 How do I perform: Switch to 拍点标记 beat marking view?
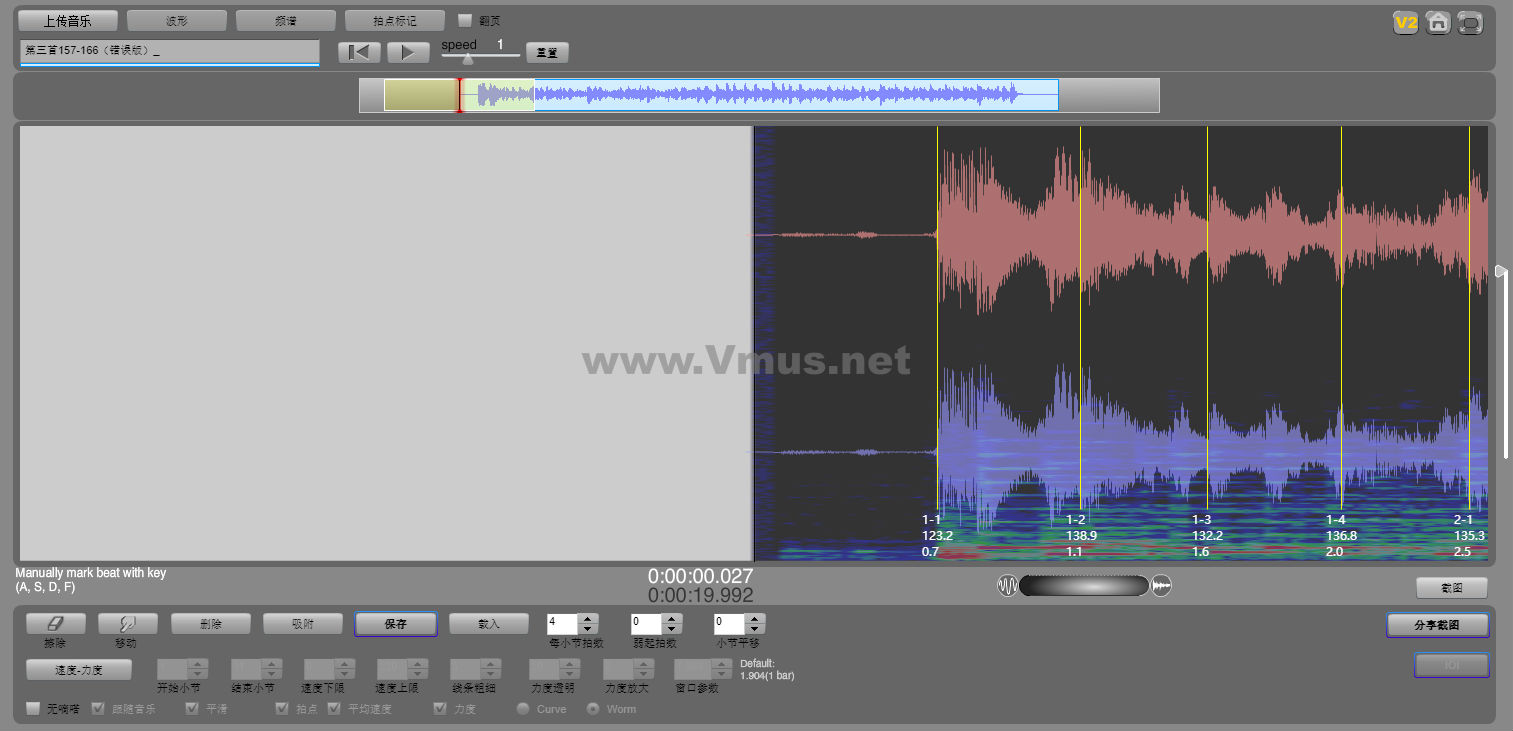tap(395, 21)
